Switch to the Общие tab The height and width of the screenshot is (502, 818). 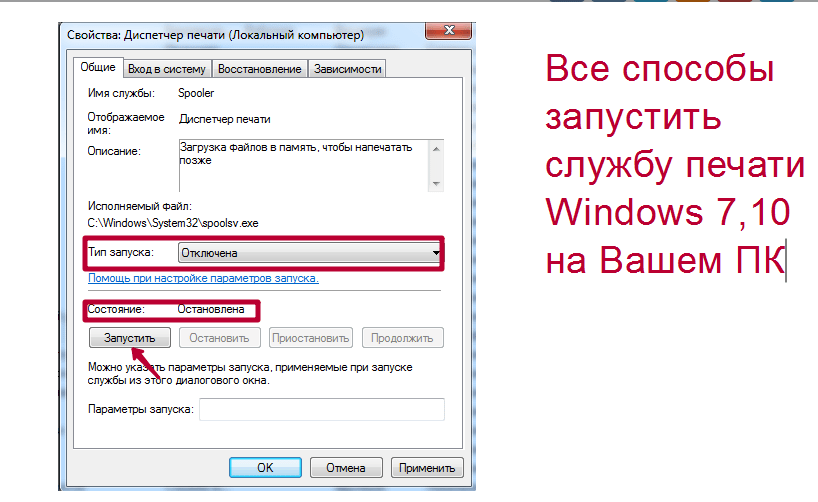point(98,67)
